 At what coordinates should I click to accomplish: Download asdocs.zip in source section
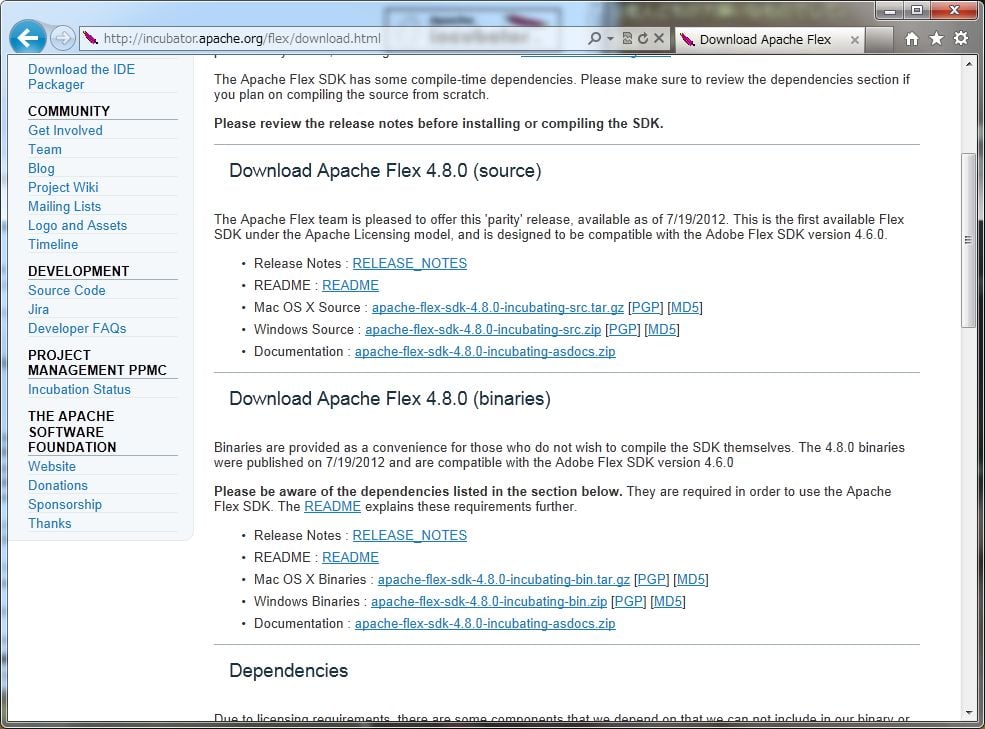[x=485, y=351]
